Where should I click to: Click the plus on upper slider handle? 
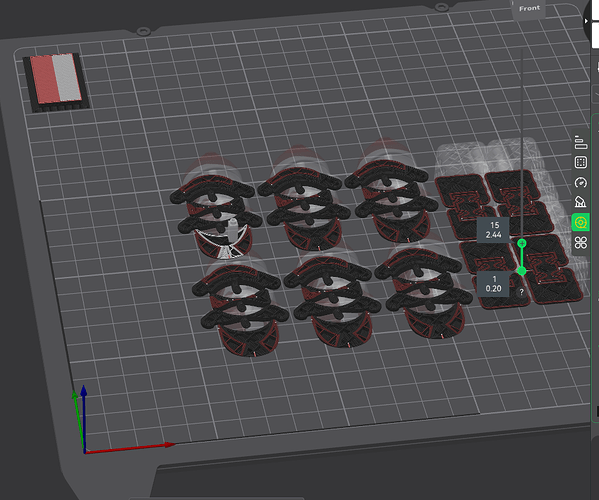(x=522, y=243)
